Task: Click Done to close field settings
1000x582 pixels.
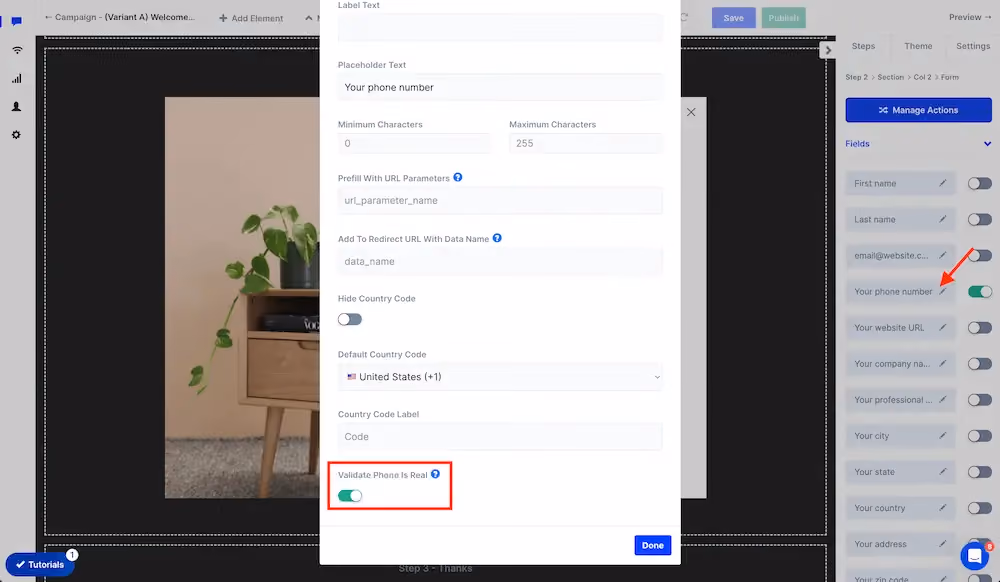Action: coord(652,545)
